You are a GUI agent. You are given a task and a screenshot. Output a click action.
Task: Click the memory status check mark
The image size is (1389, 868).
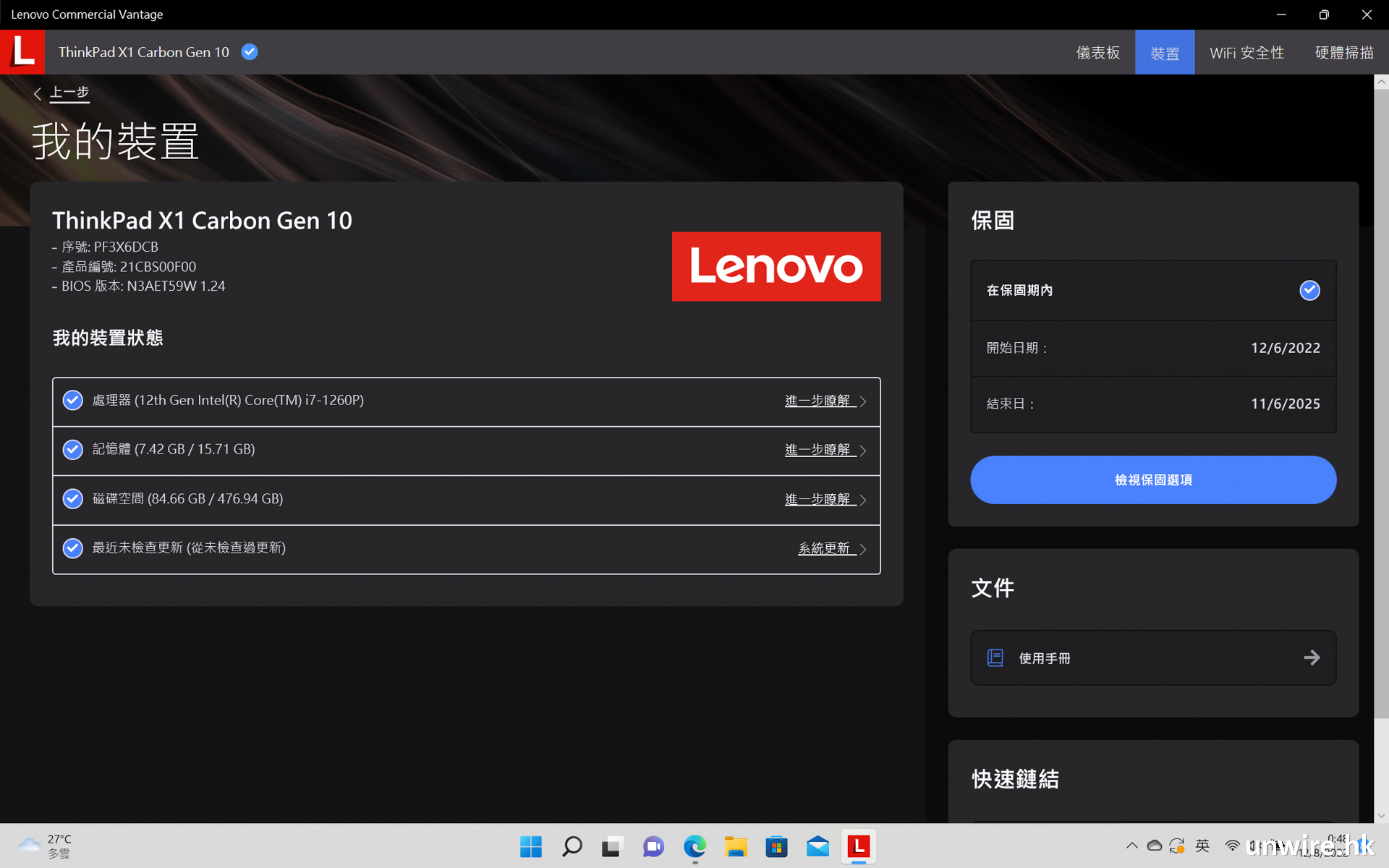[x=73, y=449]
